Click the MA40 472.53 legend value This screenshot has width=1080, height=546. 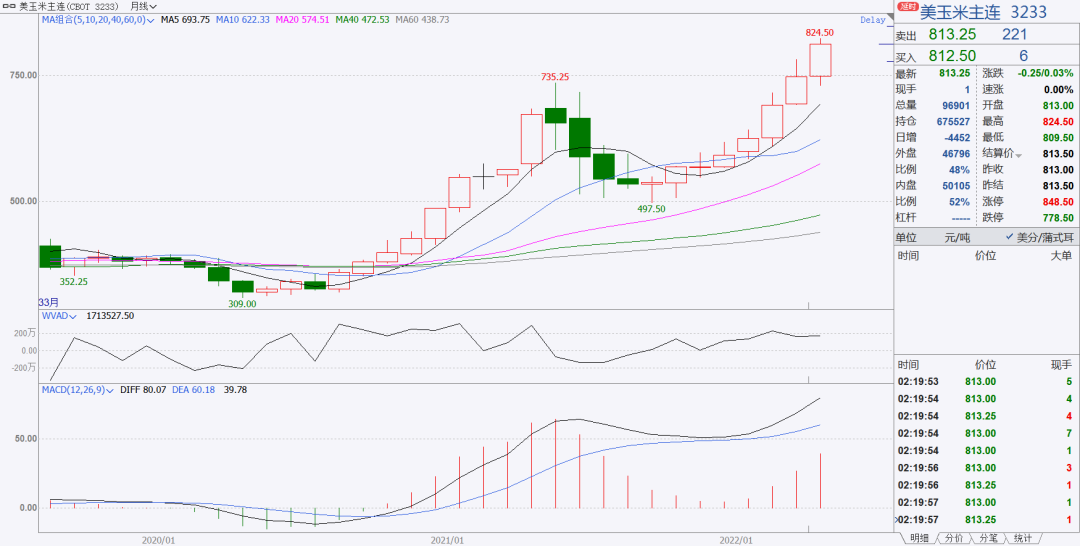(362, 20)
